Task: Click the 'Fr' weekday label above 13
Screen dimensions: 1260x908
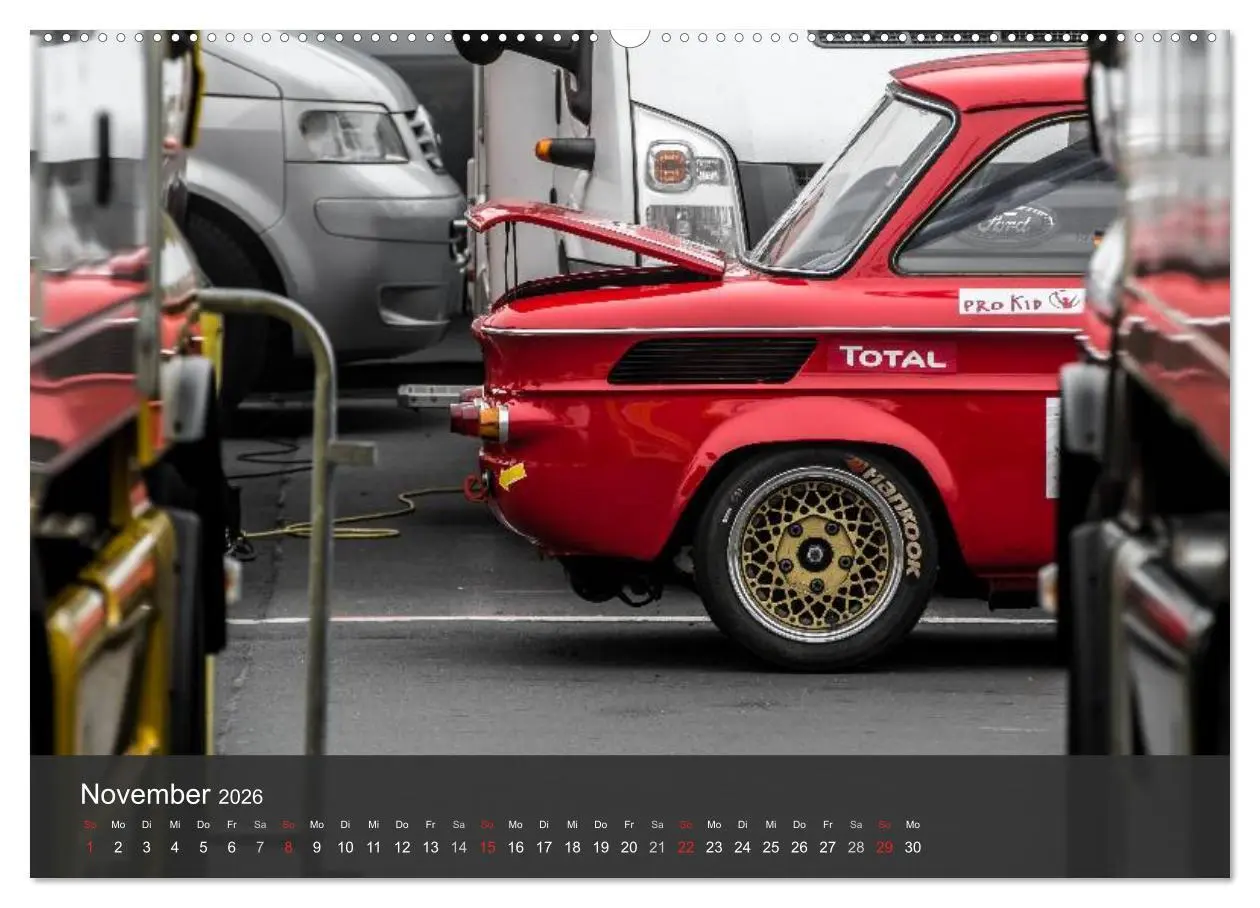Action: click(430, 825)
